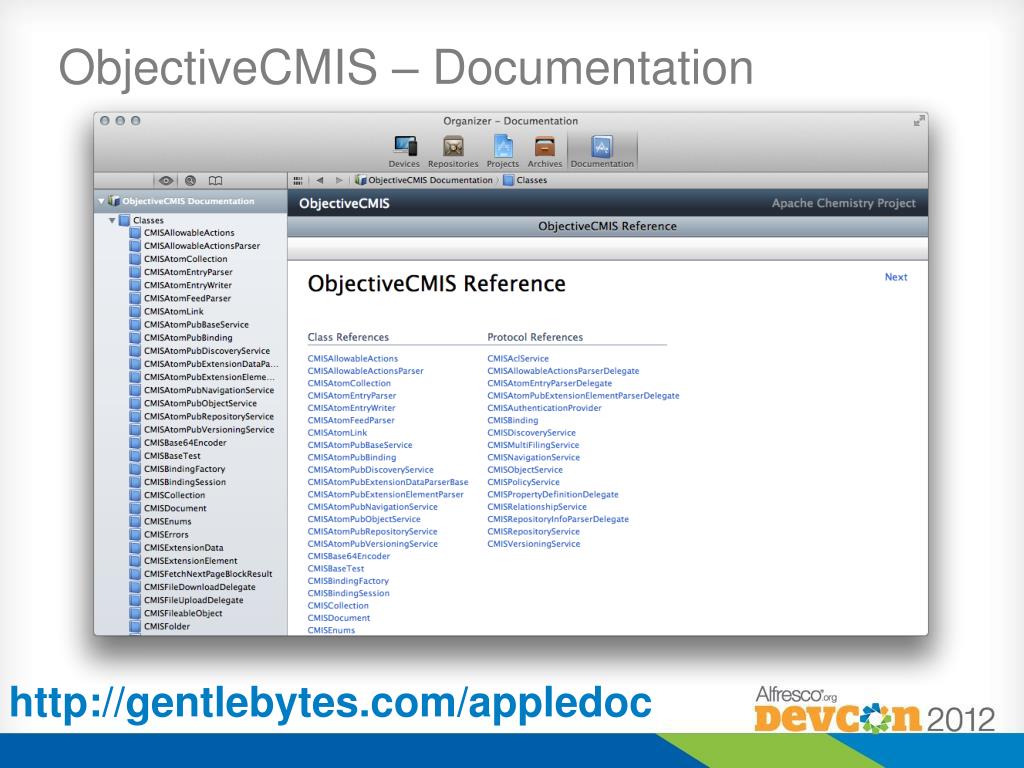Select CMISEnums in sidebar tree
The height and width of the screenshot is (768, 1024).
(x=161, y=521)
